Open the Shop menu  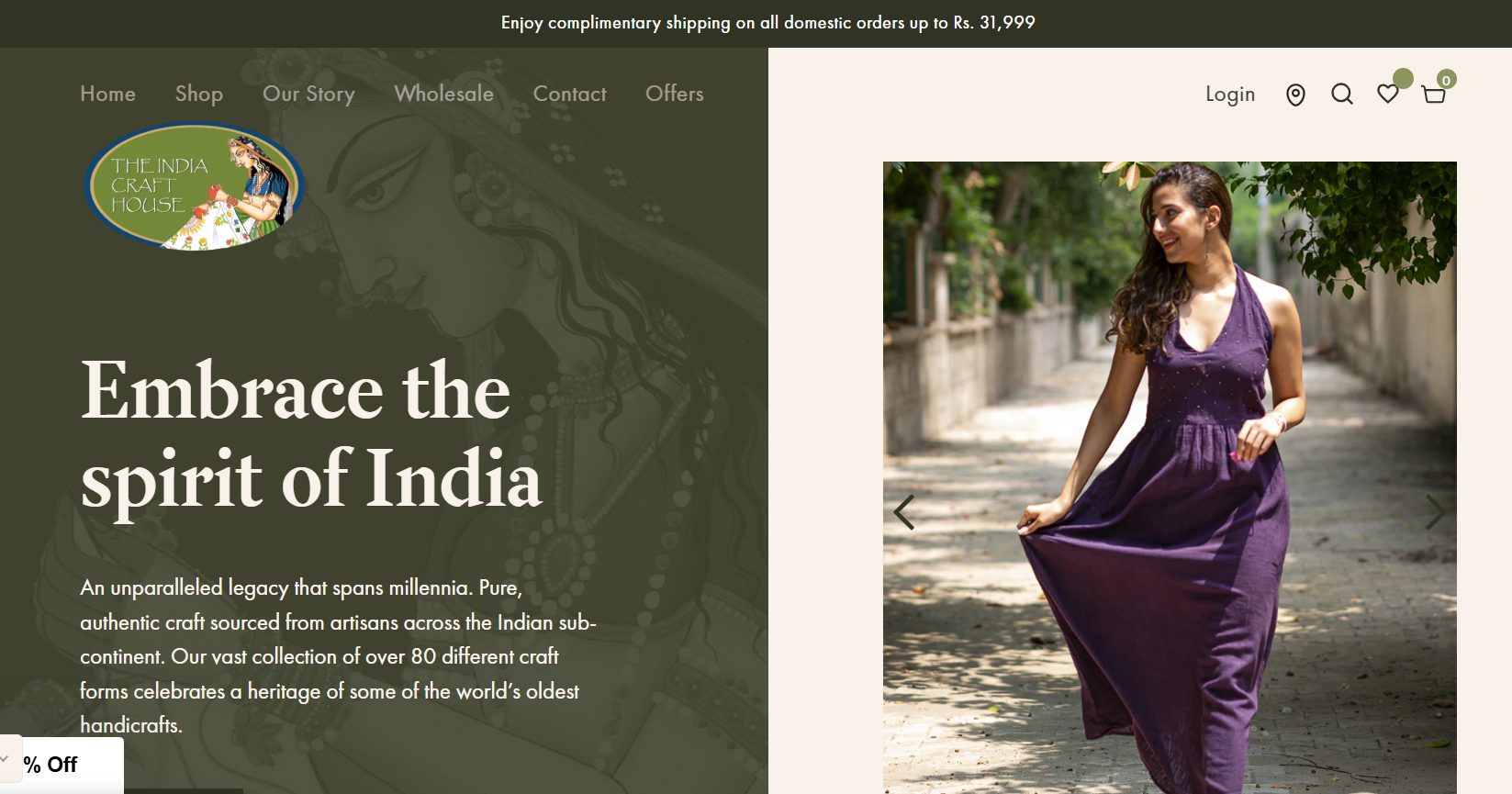199,94
